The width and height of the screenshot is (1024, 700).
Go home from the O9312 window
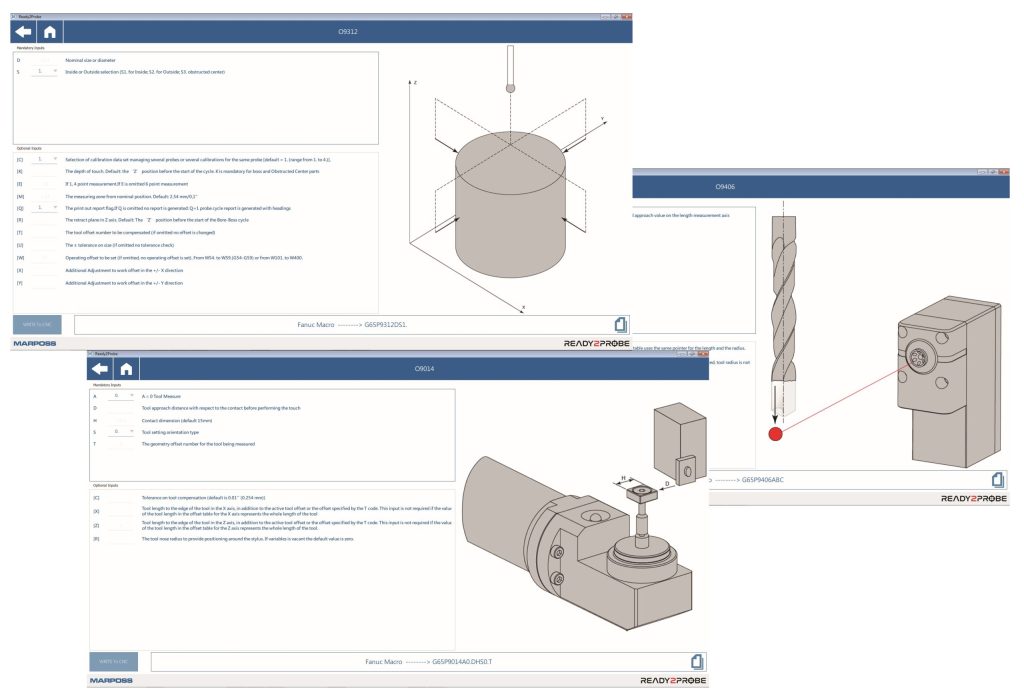tap(49, 32)
